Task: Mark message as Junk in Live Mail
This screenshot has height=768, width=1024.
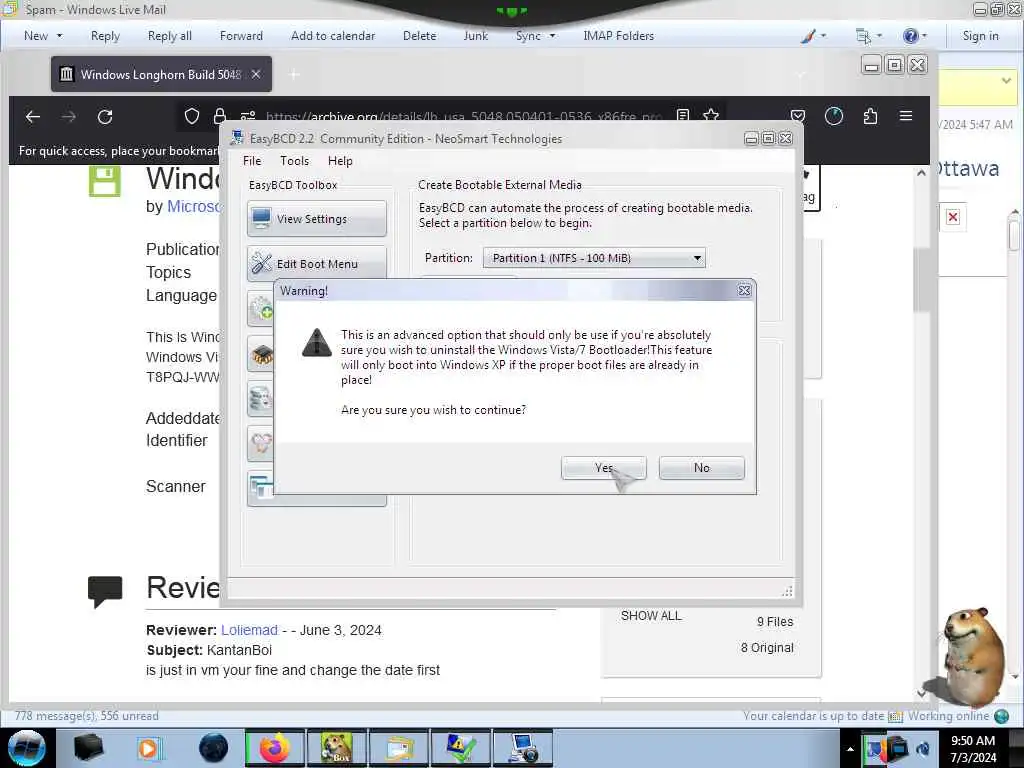Action: (x=475, y=36)
